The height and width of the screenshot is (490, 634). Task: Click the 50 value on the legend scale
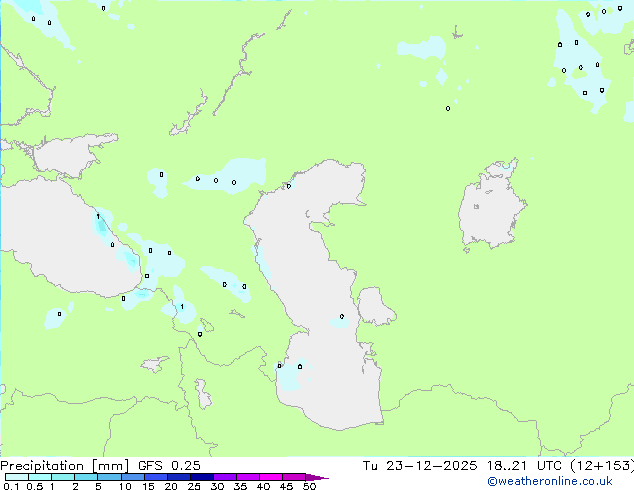(x=309, y=486)
